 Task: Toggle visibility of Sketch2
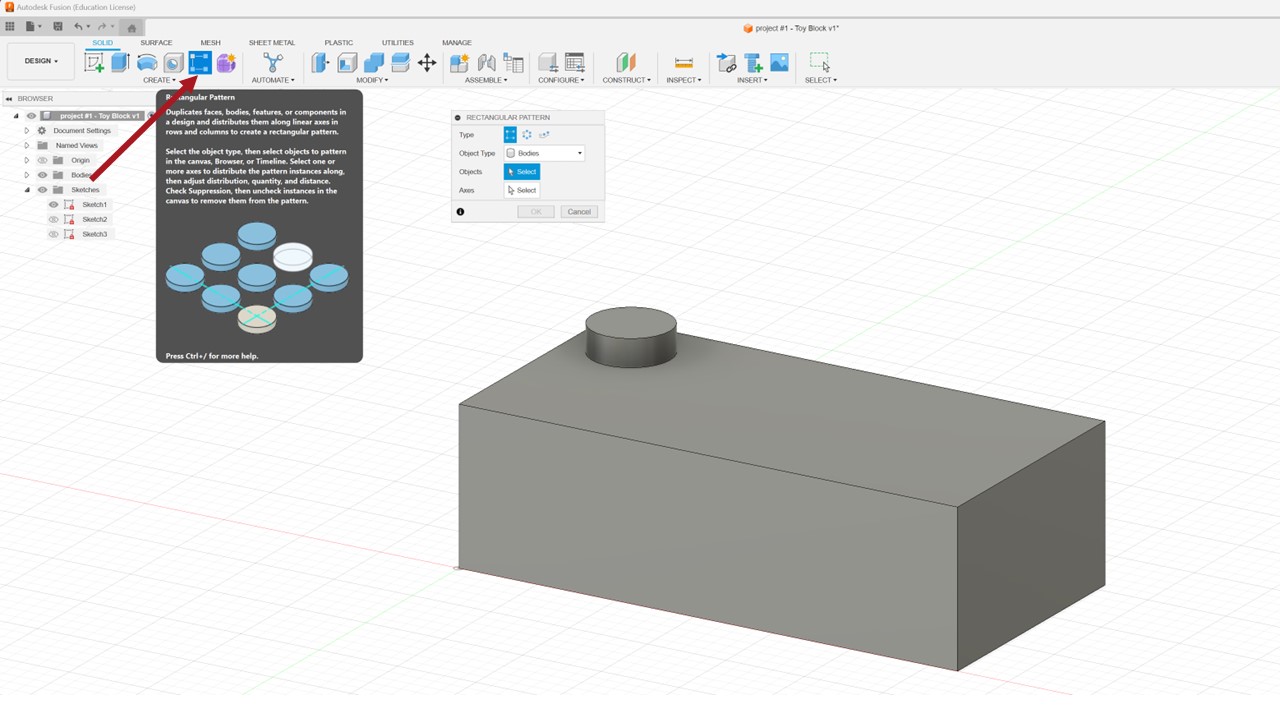pyautogui.click(x=54, y=219)
